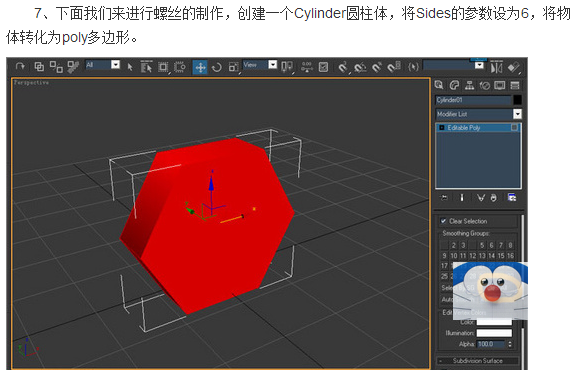Click the Align tool icon
The height and width of the screenshot is (370, 578).
[x=513, y=67]
